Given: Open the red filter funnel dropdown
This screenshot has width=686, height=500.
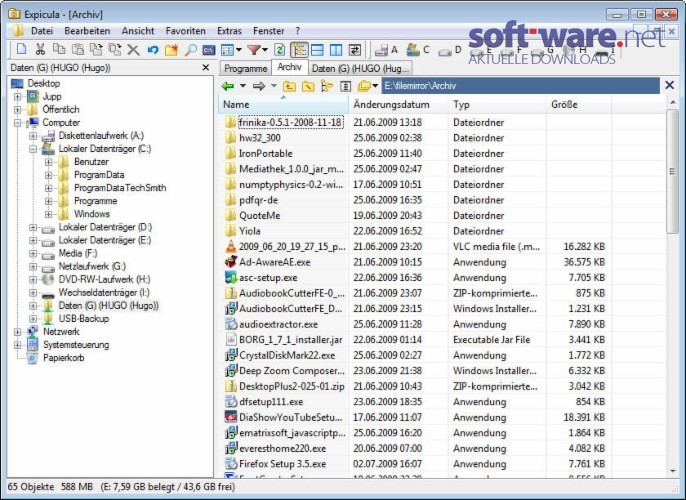Looking at the screenshot, I should (x=265, y=50).
